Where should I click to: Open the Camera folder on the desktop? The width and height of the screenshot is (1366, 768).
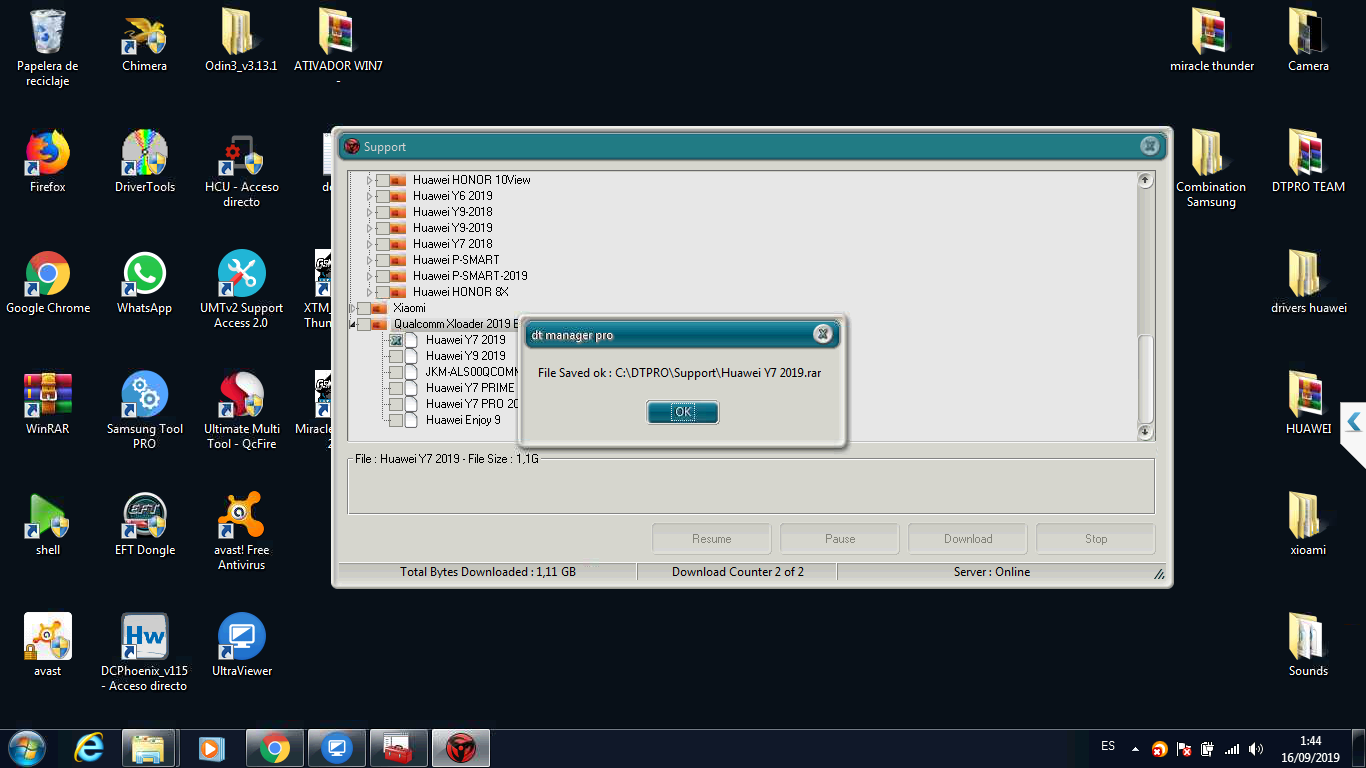point(1308,40)
